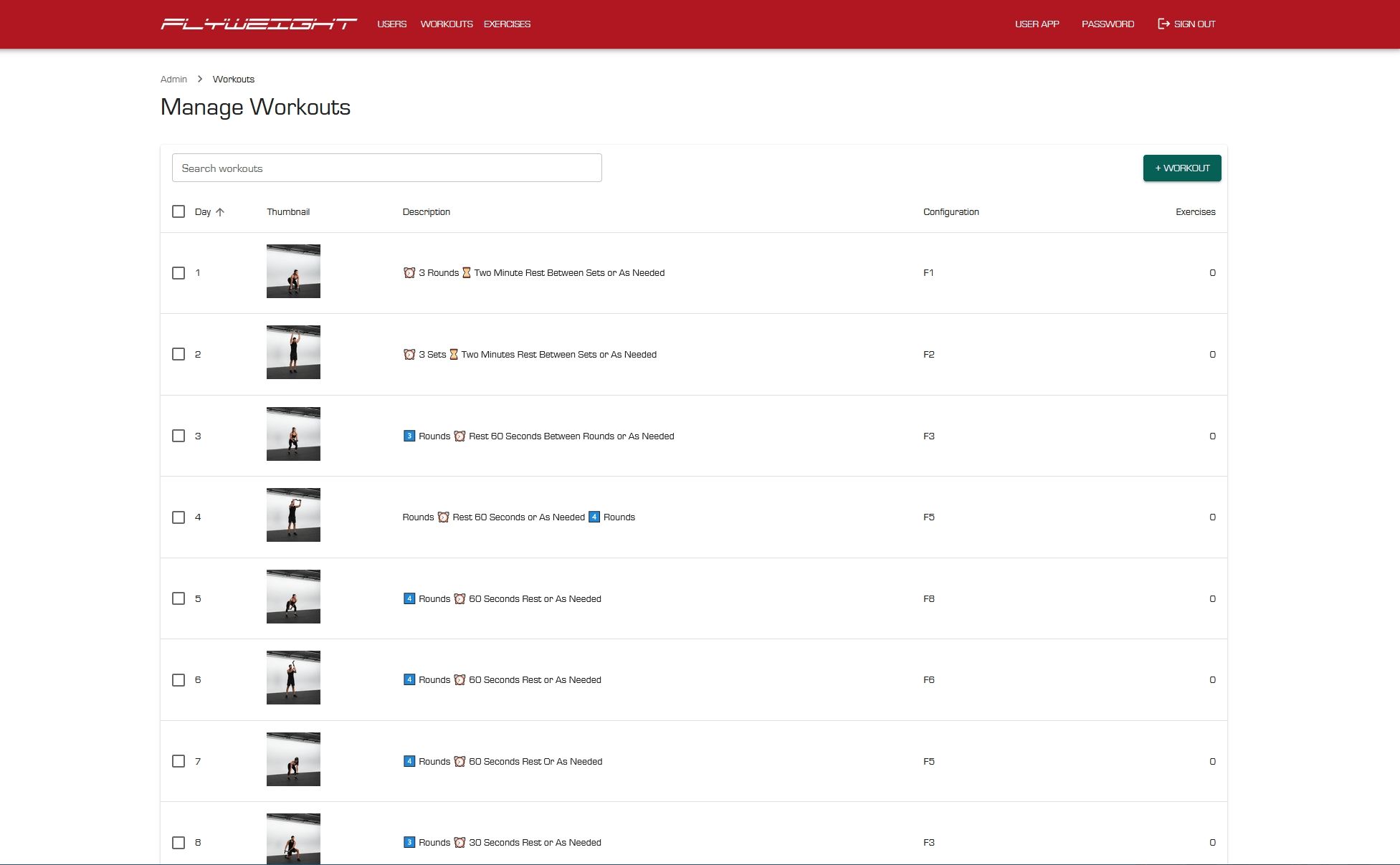The height and width of the screenshot is (865, 1400).
Task: Check the box for Day 4
Action: pyautogui.click(x=178, y=517)
